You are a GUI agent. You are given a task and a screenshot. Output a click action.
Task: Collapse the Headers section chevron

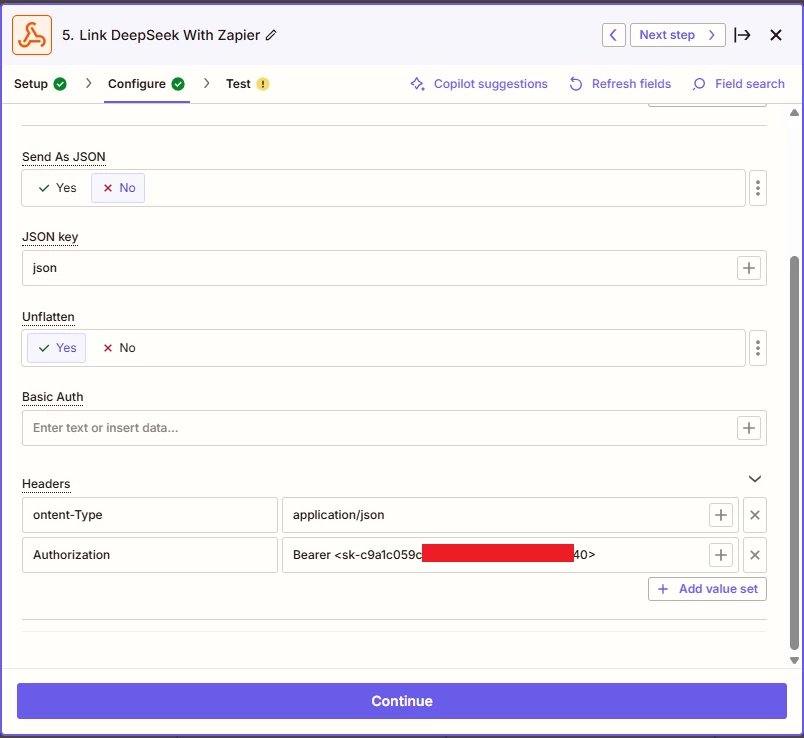pos(755,478)
